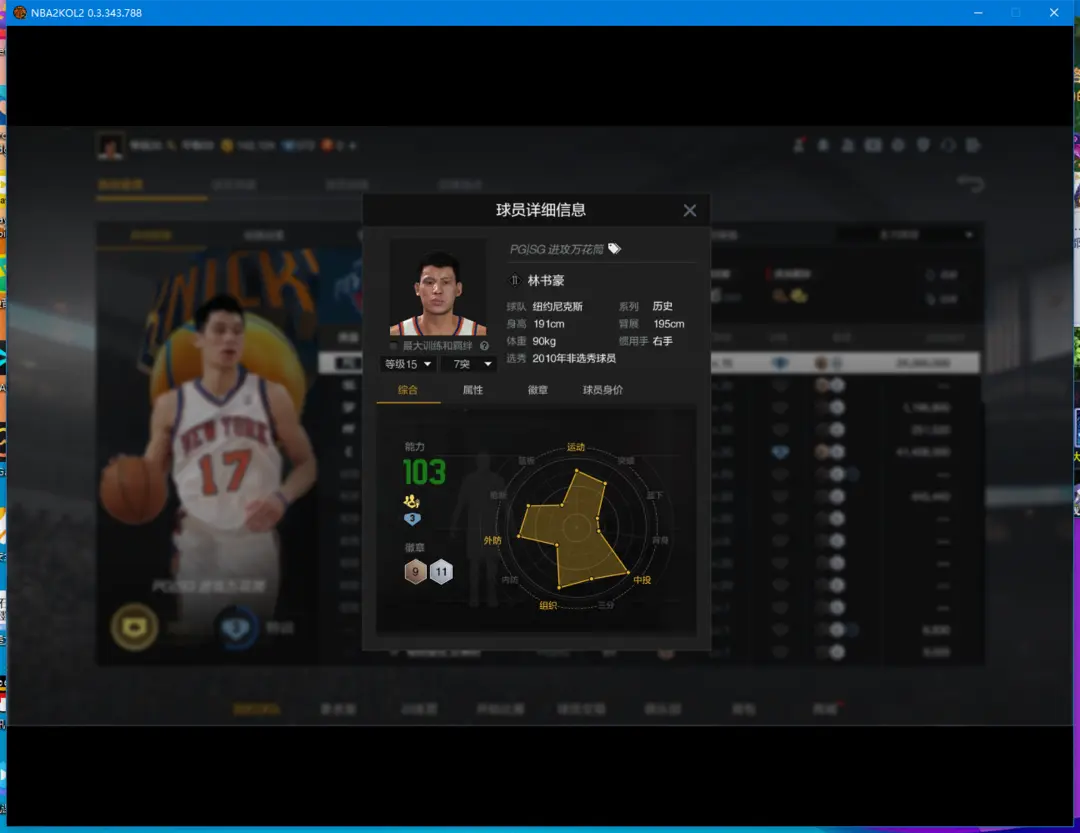Click the diamond badge icon before 林书豪
Screen dimensions: 1080x833
click(x=514, y=280)
